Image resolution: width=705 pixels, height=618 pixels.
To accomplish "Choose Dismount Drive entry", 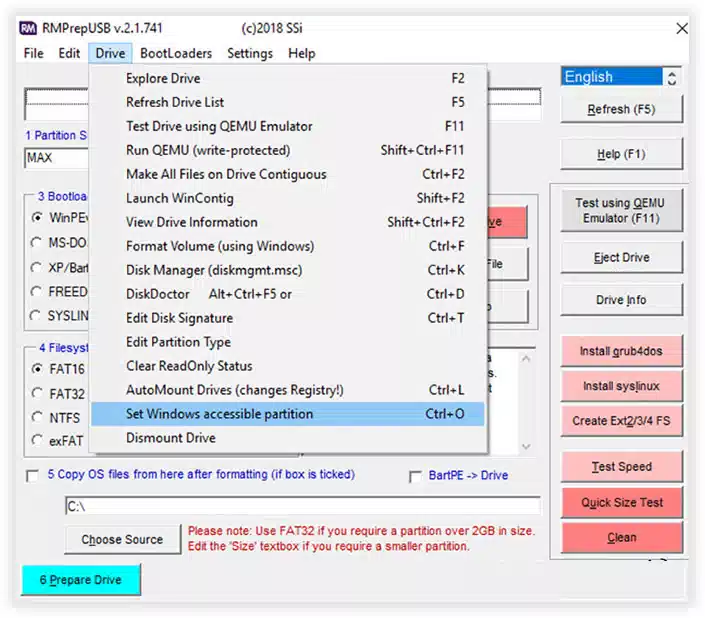I will coord(288,438).
